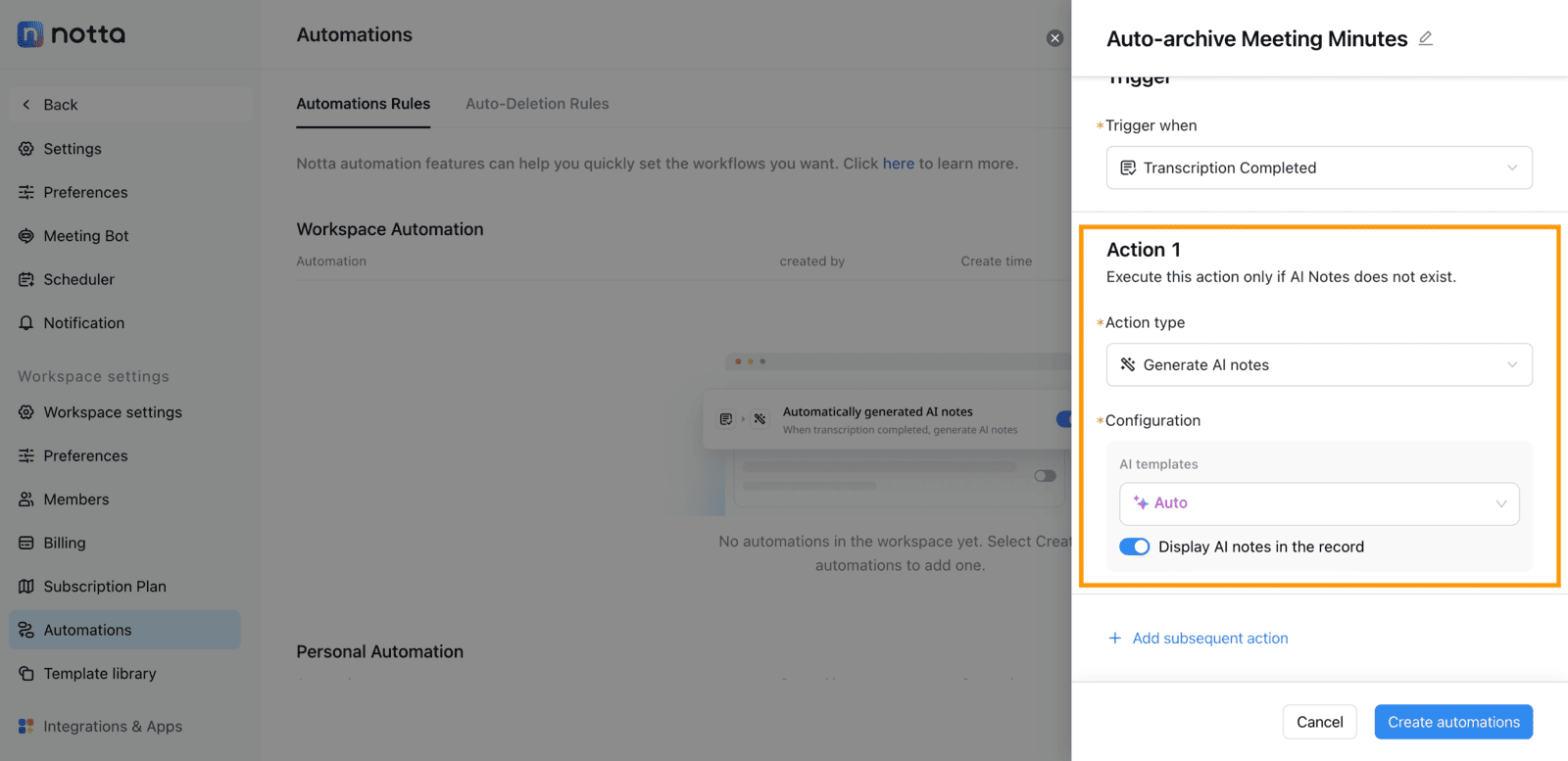Click the Personal Automation heading

coord(380,652)
